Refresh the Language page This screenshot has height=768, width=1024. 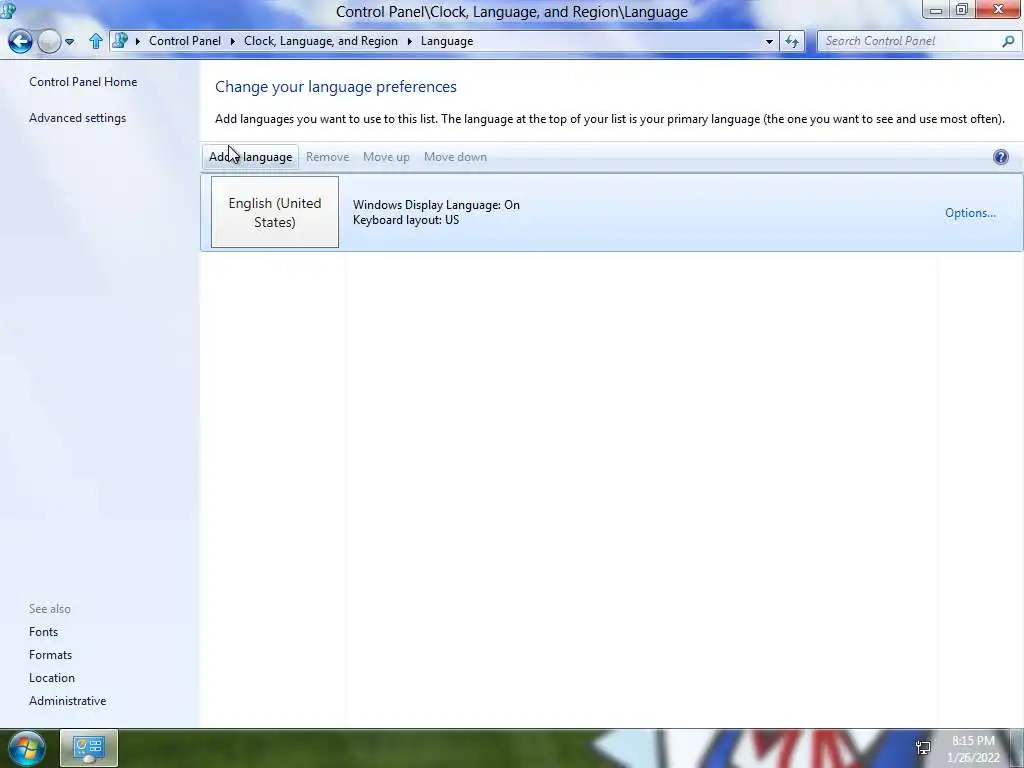coord(792,41)
